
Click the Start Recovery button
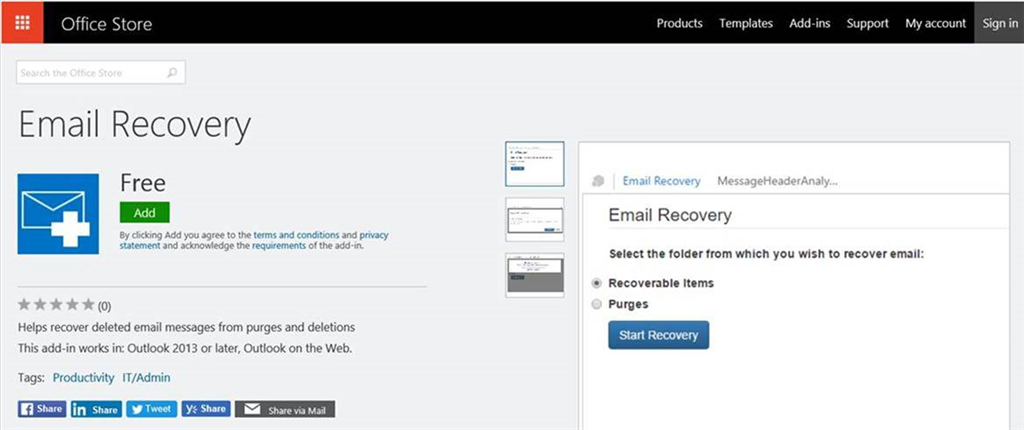(x=658, y=335)
